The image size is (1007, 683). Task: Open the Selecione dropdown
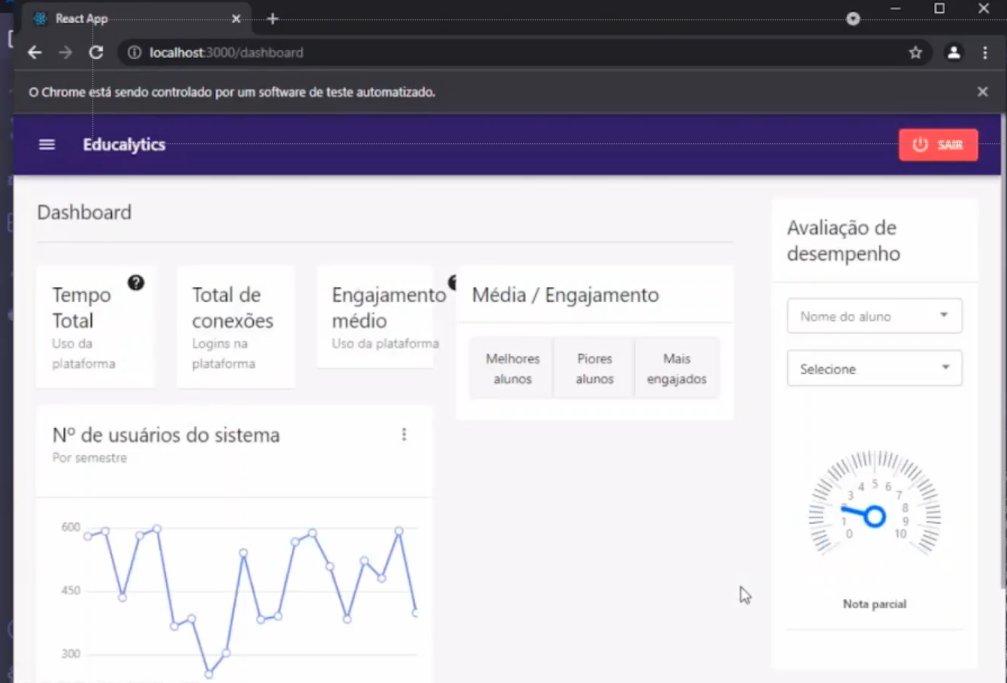874,368
